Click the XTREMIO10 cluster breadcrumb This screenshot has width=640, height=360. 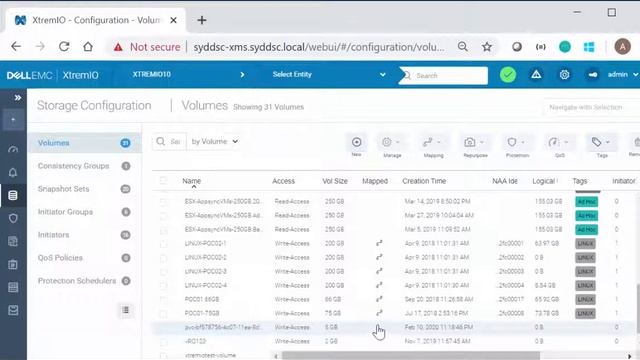click(151, 74)
